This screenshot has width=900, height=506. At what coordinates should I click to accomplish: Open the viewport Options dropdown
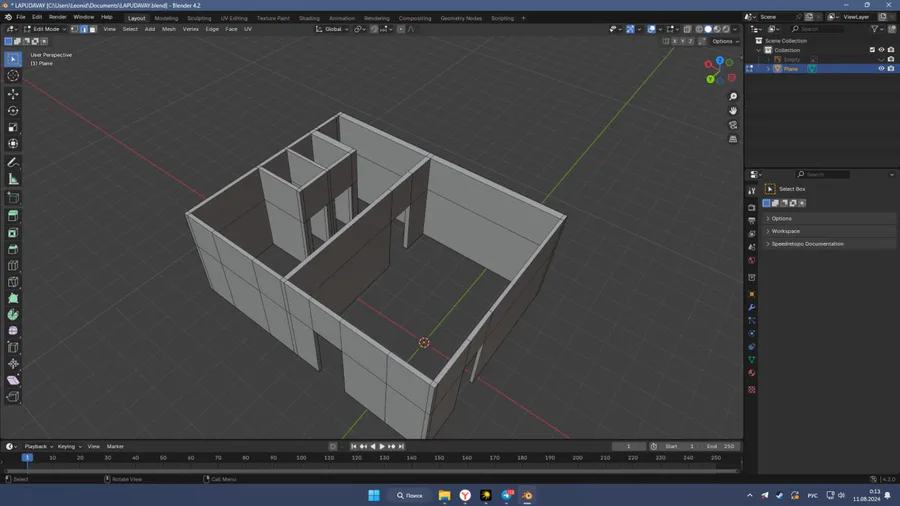coord(725,41)
